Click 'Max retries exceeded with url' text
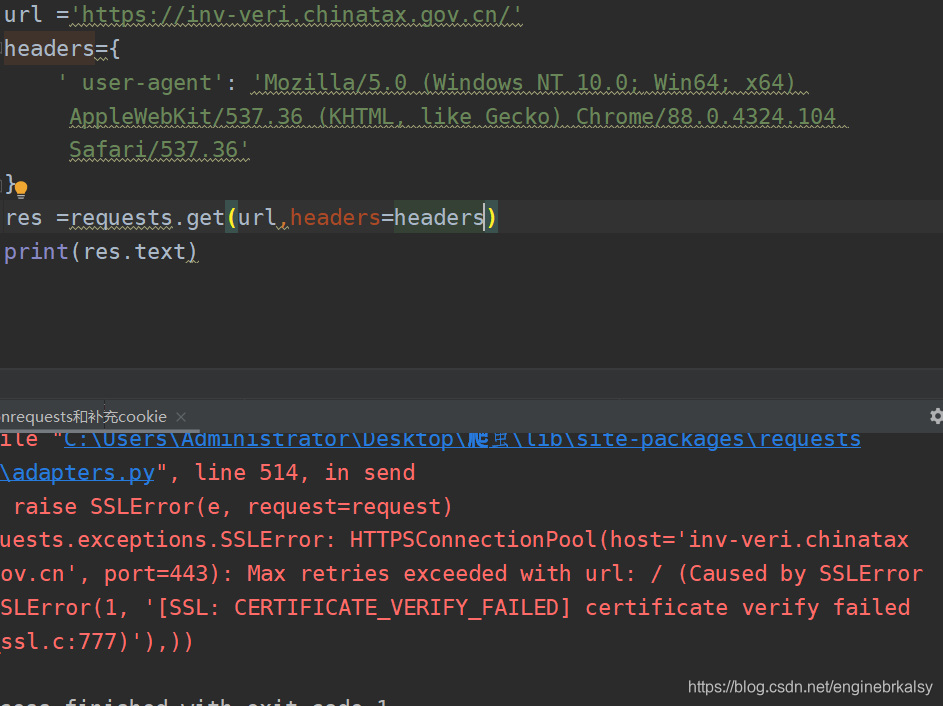Image resolution: width=943 pixels, height=706 pixels. pos(441,573)
